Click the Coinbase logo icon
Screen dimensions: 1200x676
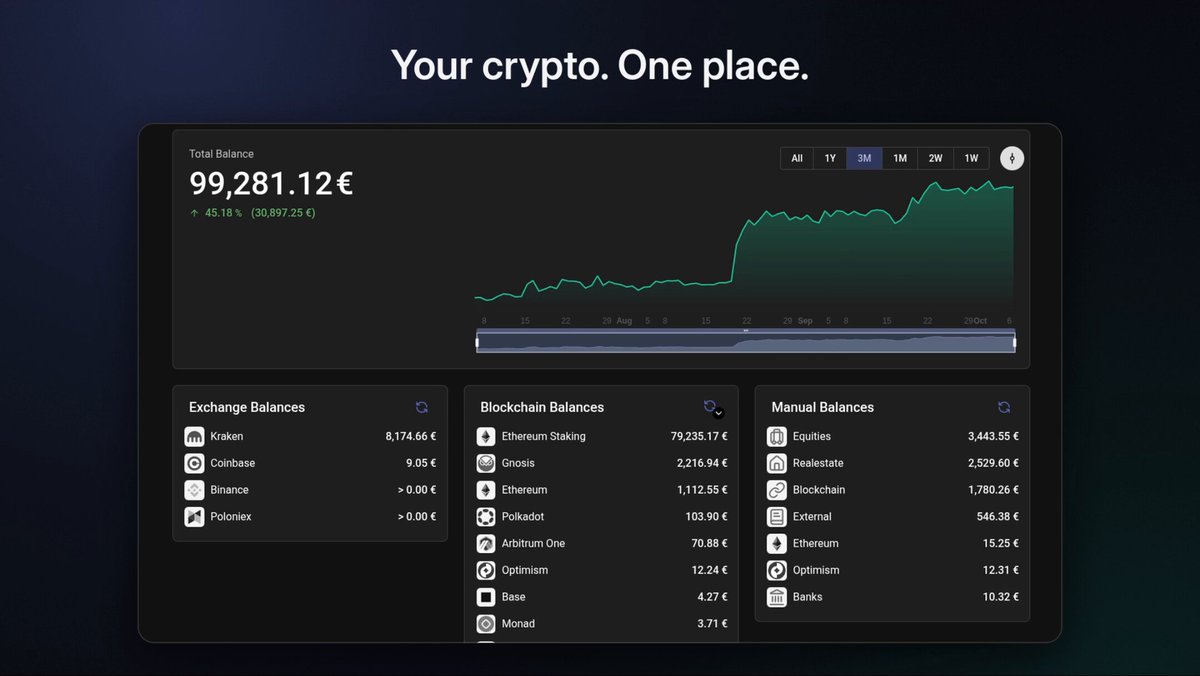click(x=194, y=463)
